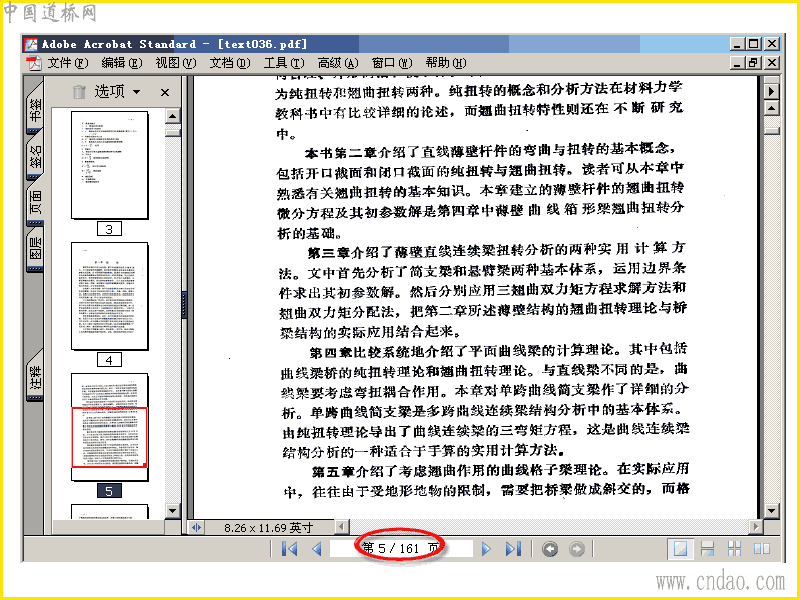Click the document scrollbar up arrow
800x600 pixels.
771,109
